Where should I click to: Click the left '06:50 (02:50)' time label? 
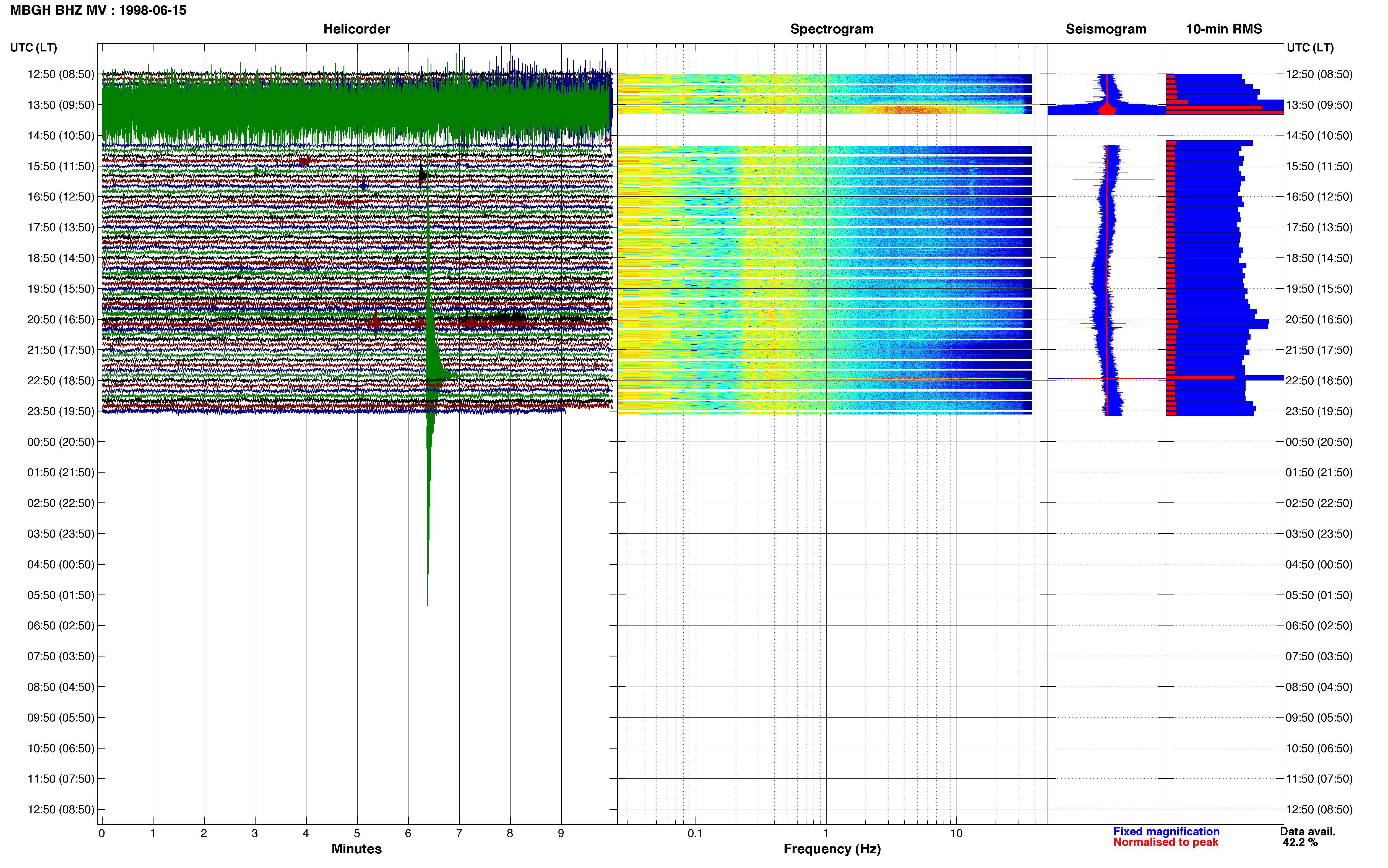click(x=61, y=626)
